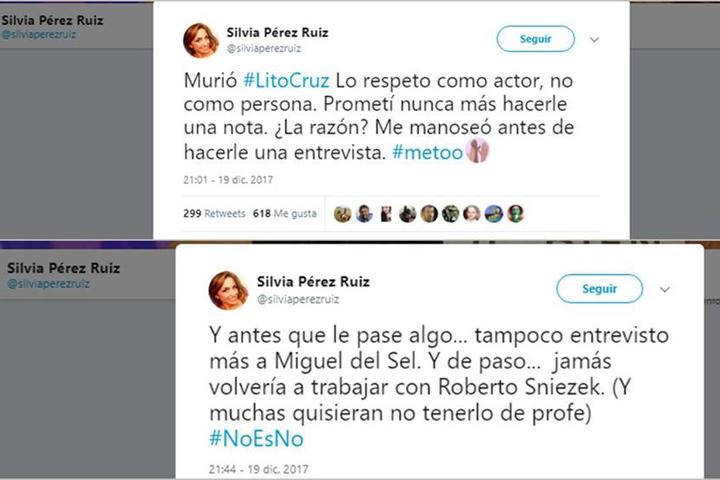Image resolution: width=720 pixels, height=480 pixels.
Task: Follow Silvia via Seguir in the second tweet
Action: 599,289
